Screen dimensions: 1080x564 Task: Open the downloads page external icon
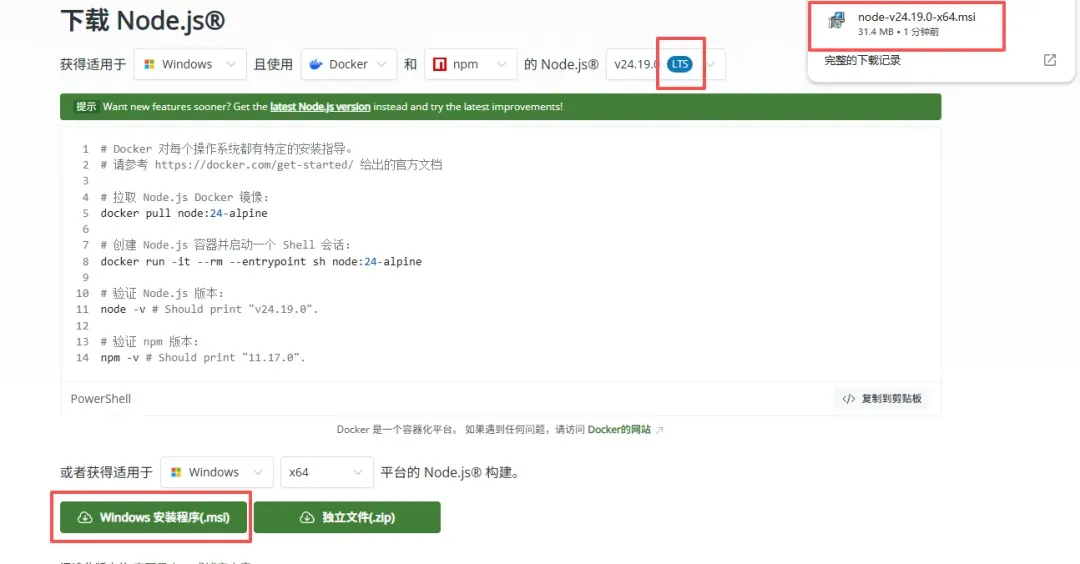click(1050, 60)
